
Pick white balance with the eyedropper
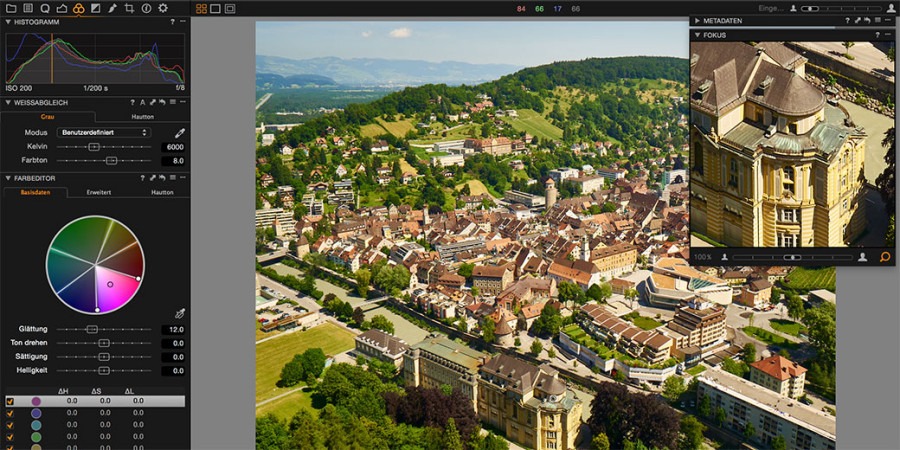point(180,132)
